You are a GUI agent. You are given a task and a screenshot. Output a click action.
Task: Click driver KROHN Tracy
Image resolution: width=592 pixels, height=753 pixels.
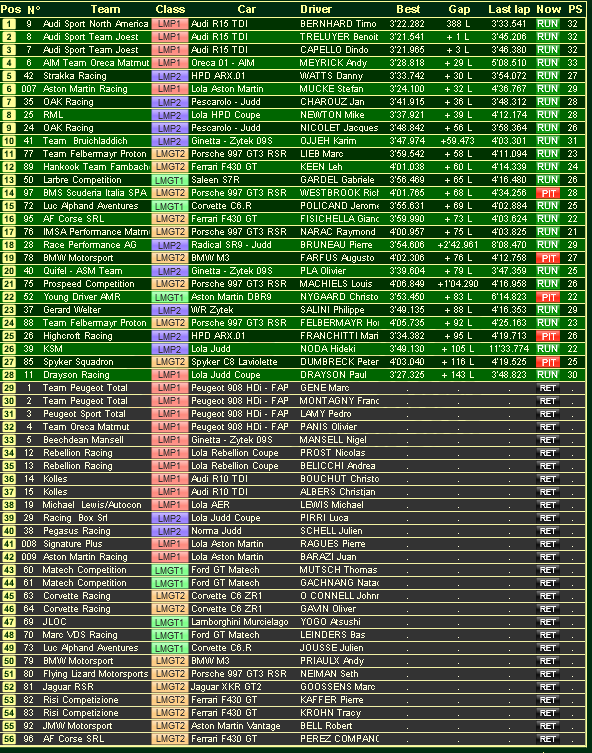point(330,711)
